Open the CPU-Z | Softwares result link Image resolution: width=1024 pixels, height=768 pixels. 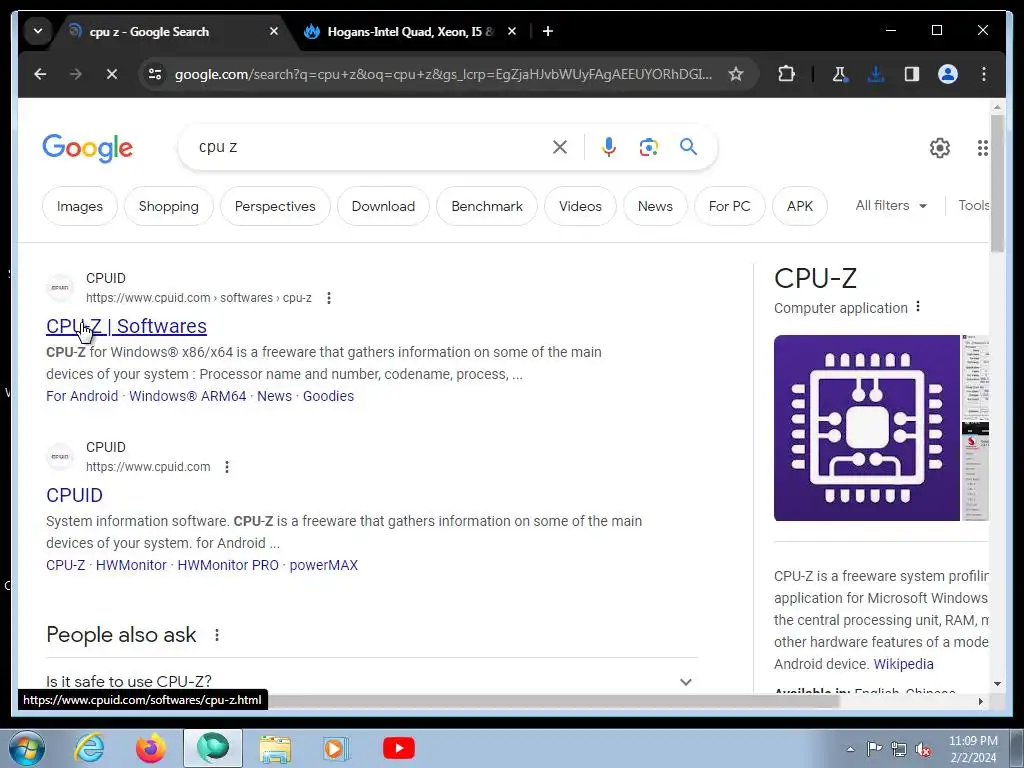tap(126, 326)
